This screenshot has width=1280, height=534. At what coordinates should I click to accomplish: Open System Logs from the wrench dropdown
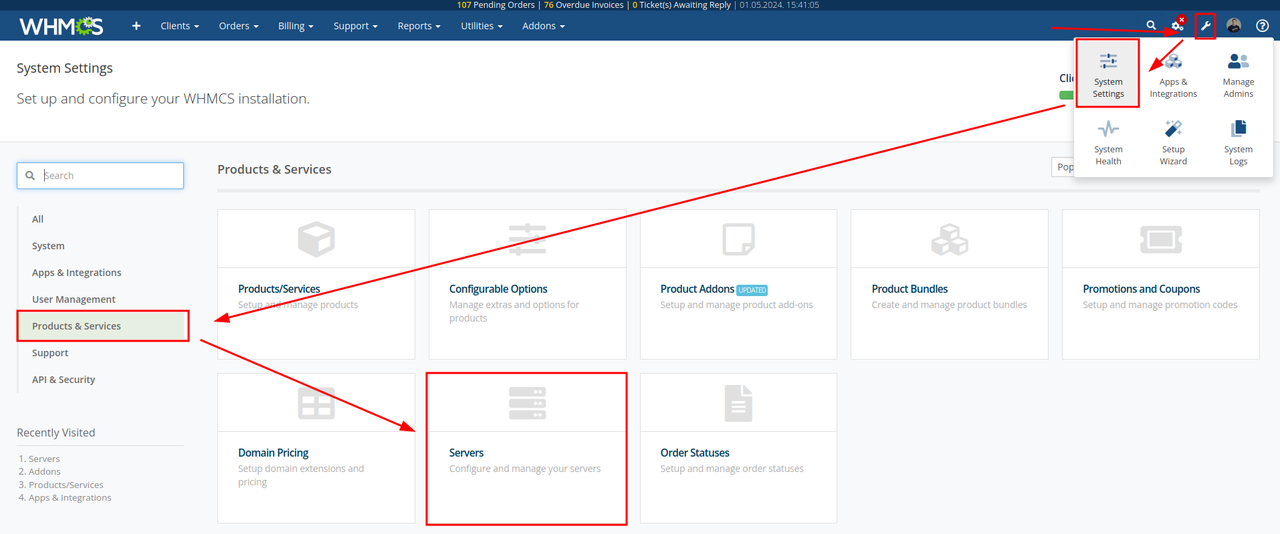click(x=1238, y=142)
